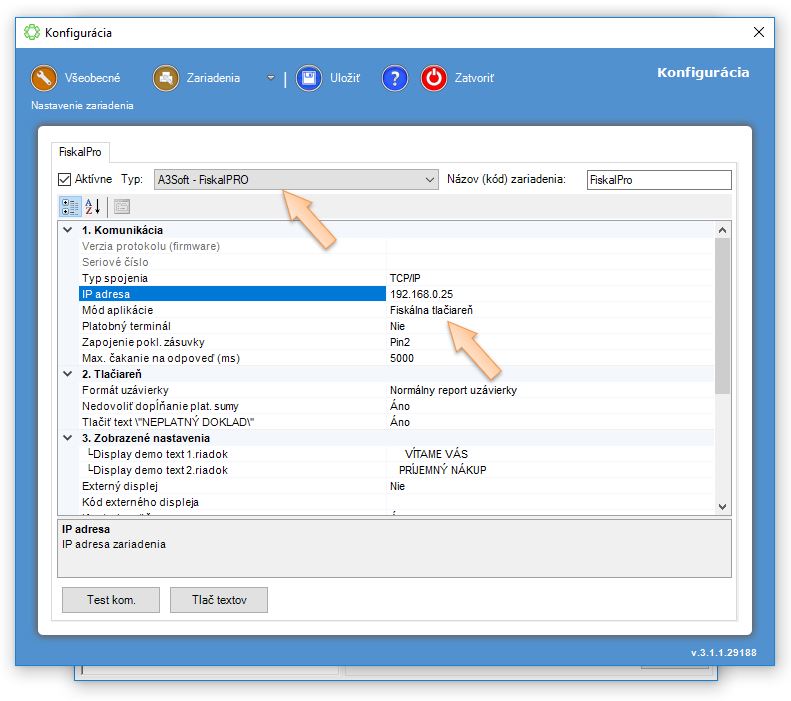Viewport: 791px width, 701px height.
Task: Open help with the question mark icon
Action: [395, 78]
